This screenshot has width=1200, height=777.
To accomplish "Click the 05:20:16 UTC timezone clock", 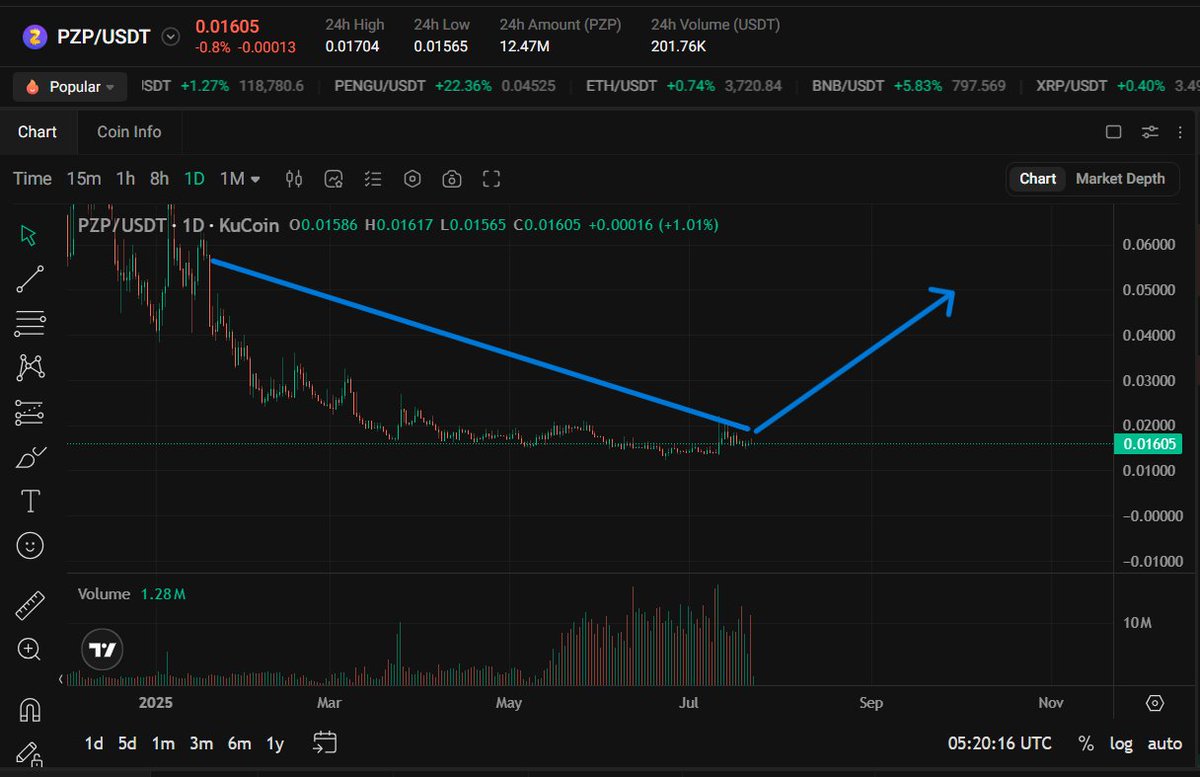I will 999,743.
